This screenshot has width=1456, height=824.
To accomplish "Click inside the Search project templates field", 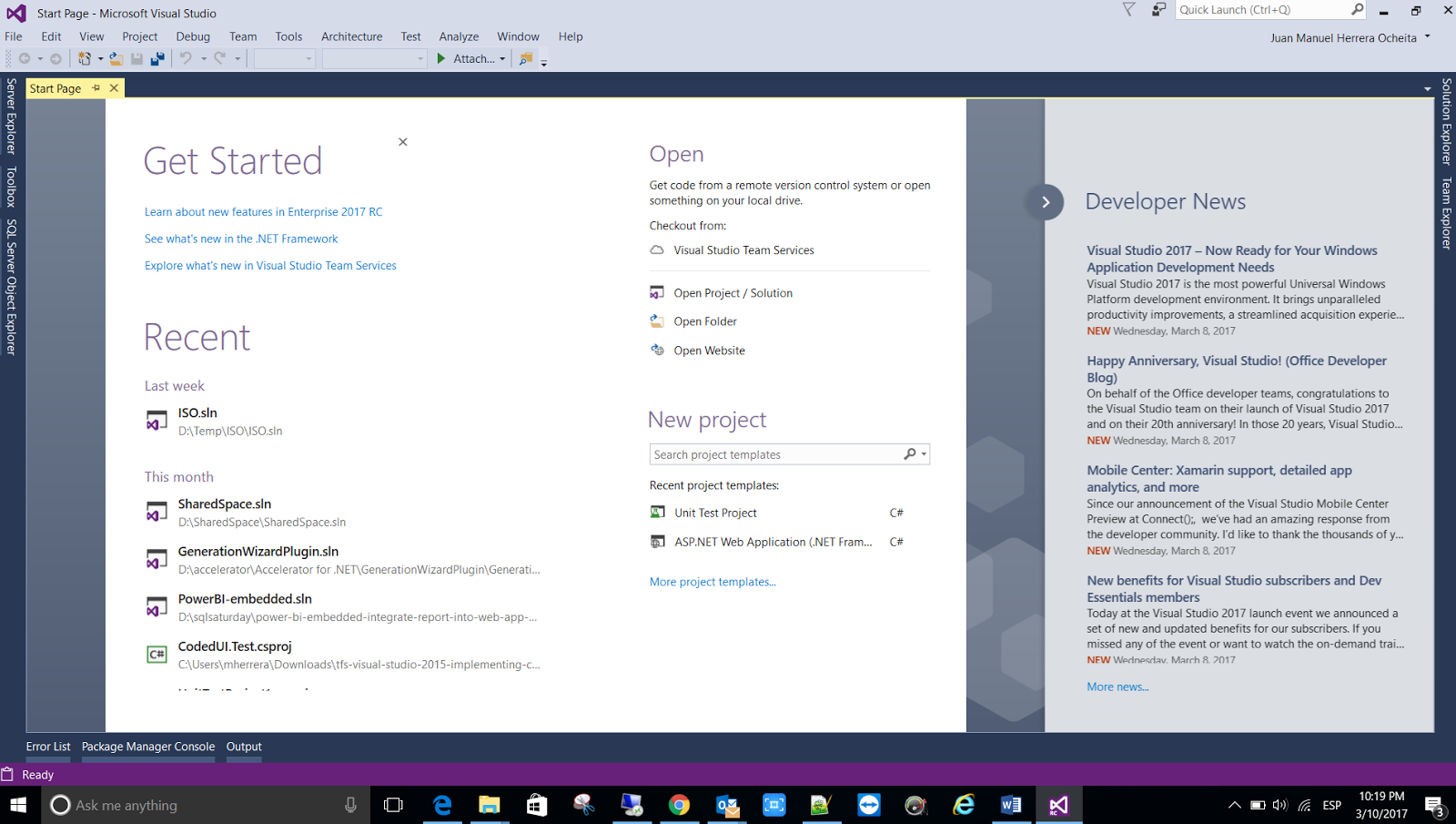I will (x=773, y=453).
